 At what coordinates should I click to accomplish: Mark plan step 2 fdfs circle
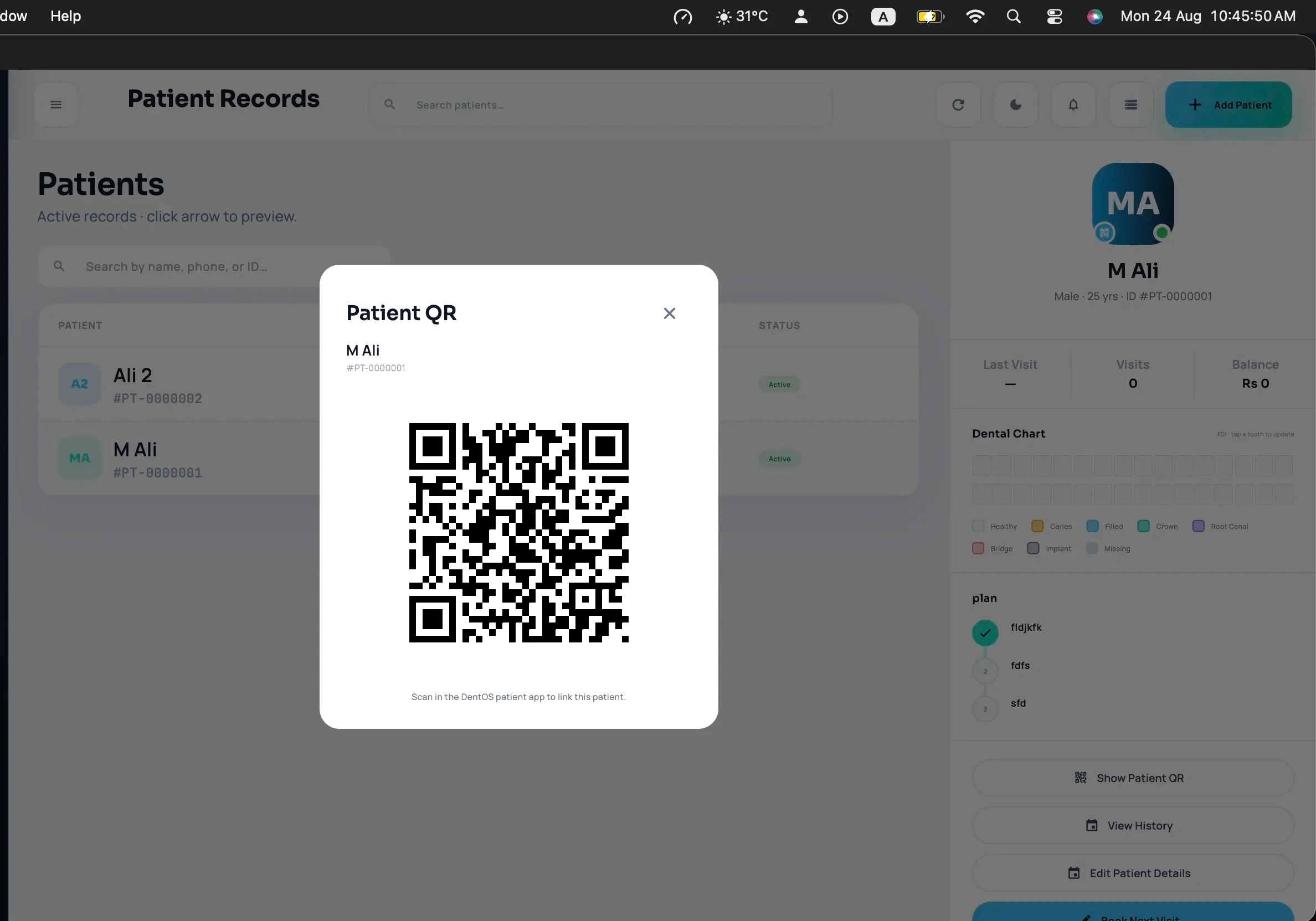(x=985, y=671)
